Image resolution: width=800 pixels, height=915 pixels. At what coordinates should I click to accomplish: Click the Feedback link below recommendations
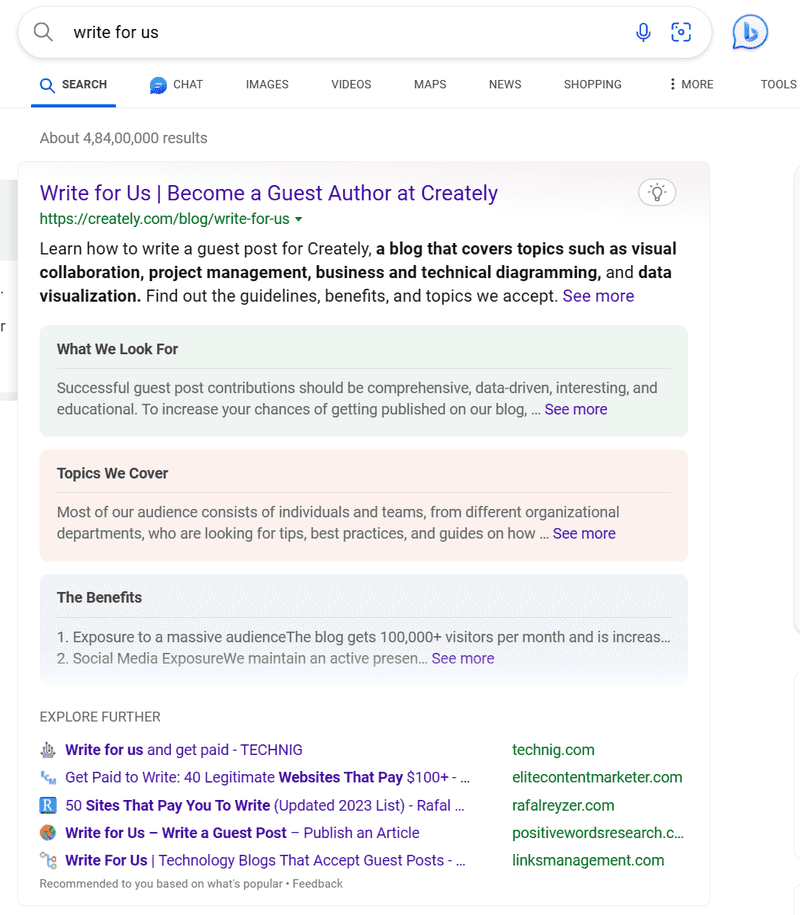pyautogui.click(x=317, y=884)
